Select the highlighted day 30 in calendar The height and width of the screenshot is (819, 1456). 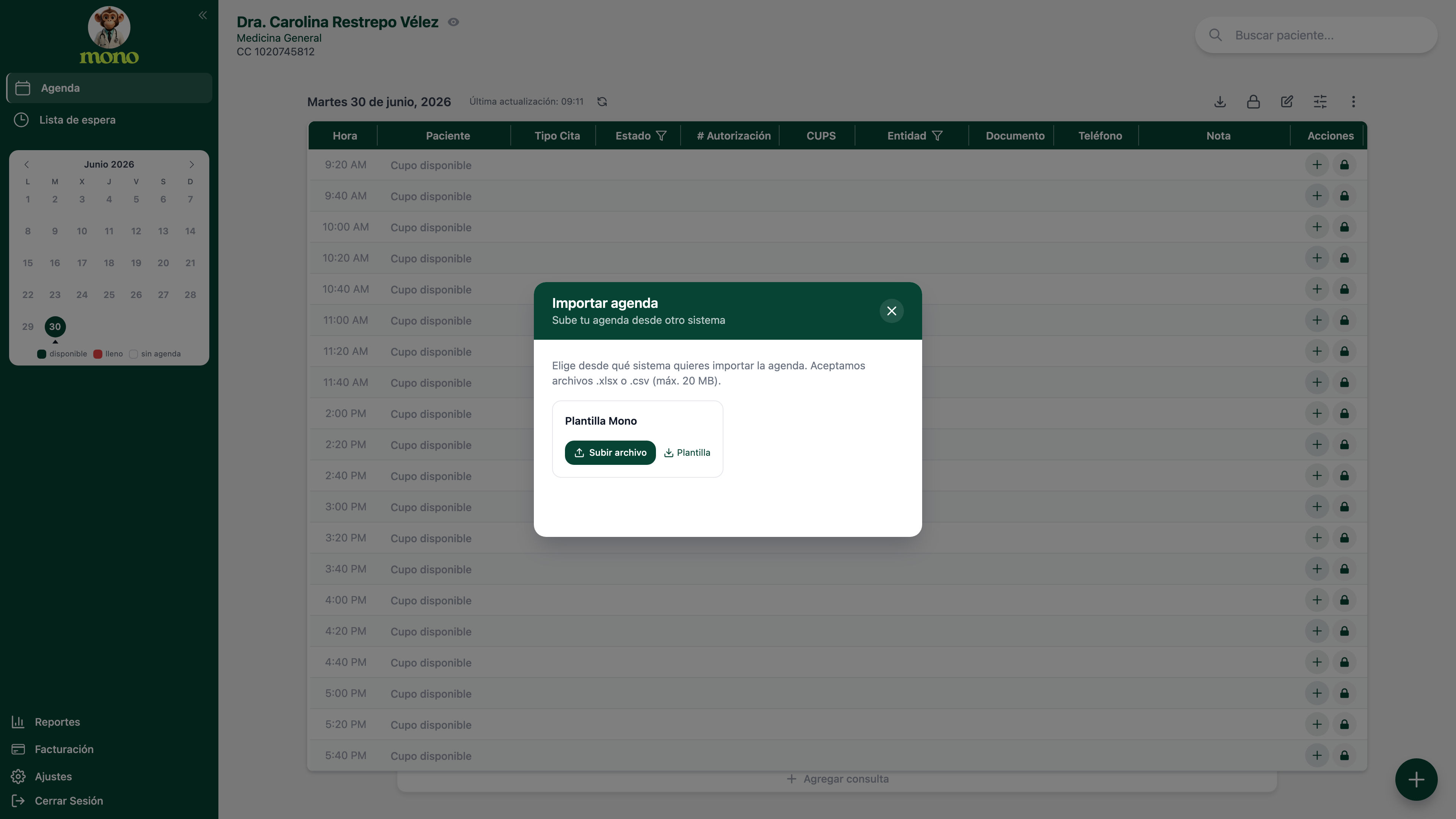click(55, 327)
